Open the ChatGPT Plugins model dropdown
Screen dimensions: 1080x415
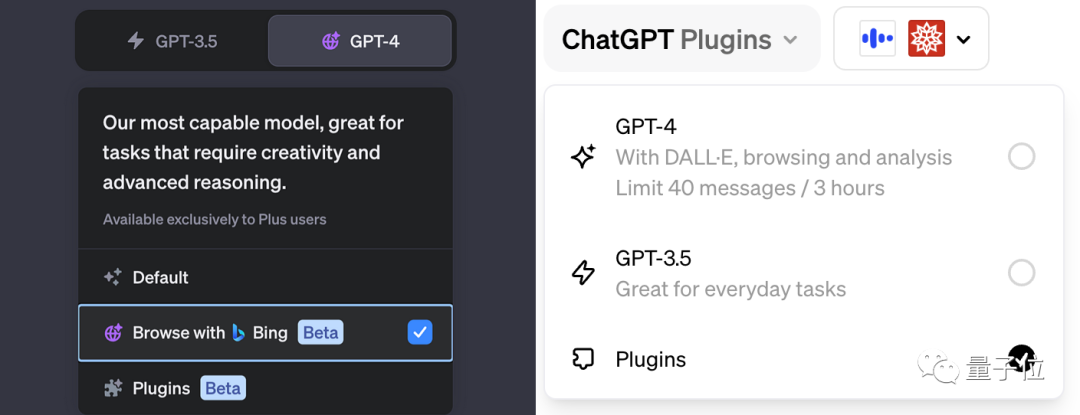pyautogui.click(x=680, y=40)
